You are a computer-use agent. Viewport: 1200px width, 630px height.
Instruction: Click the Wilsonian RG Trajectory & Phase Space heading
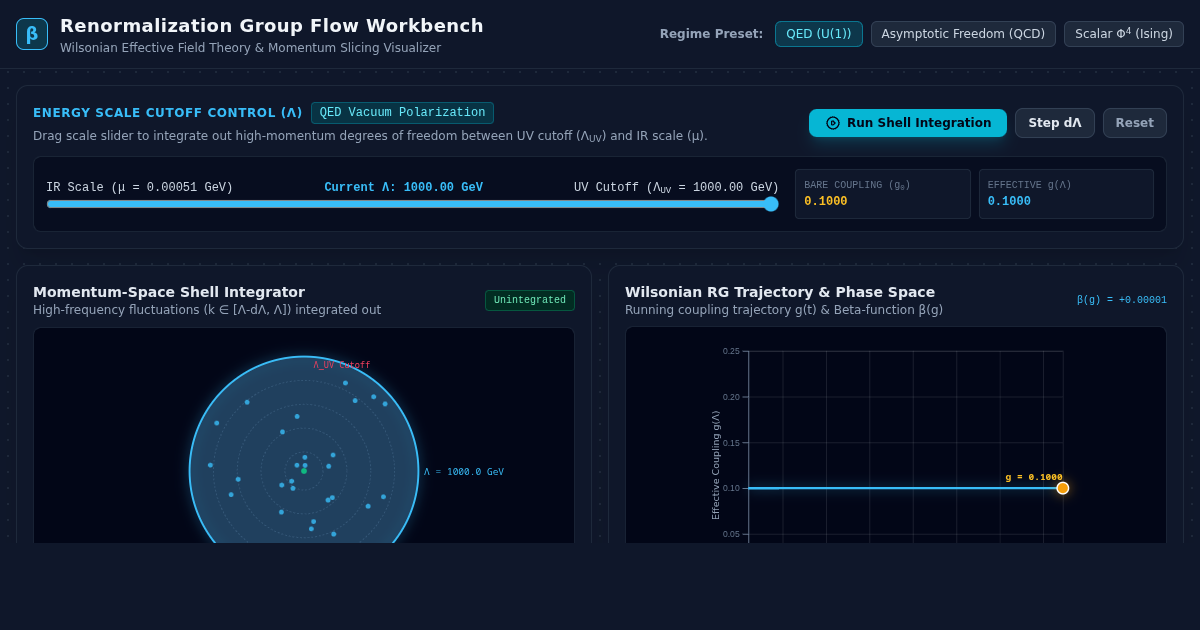780,292
